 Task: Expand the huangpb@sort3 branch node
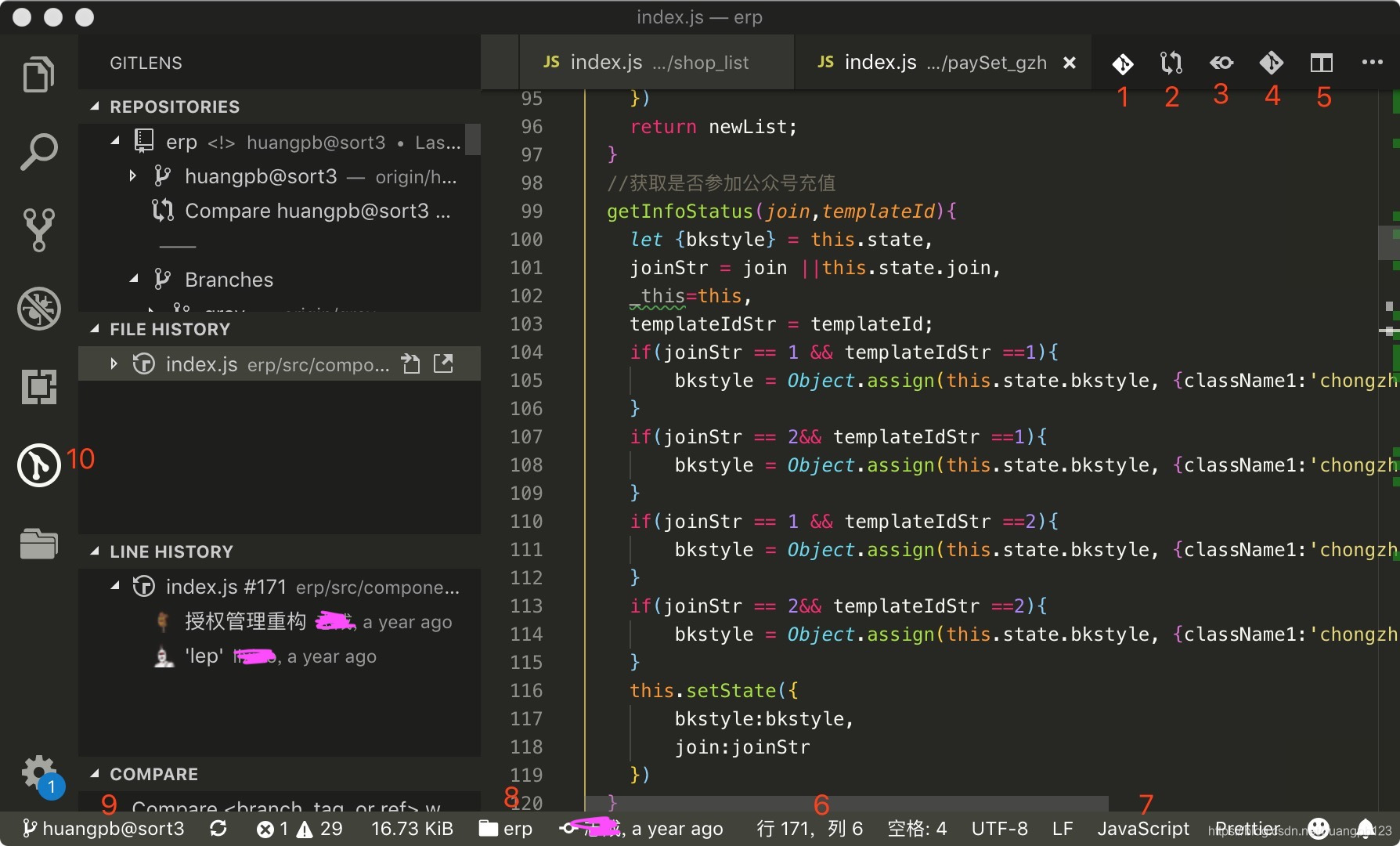click(133, 176)
